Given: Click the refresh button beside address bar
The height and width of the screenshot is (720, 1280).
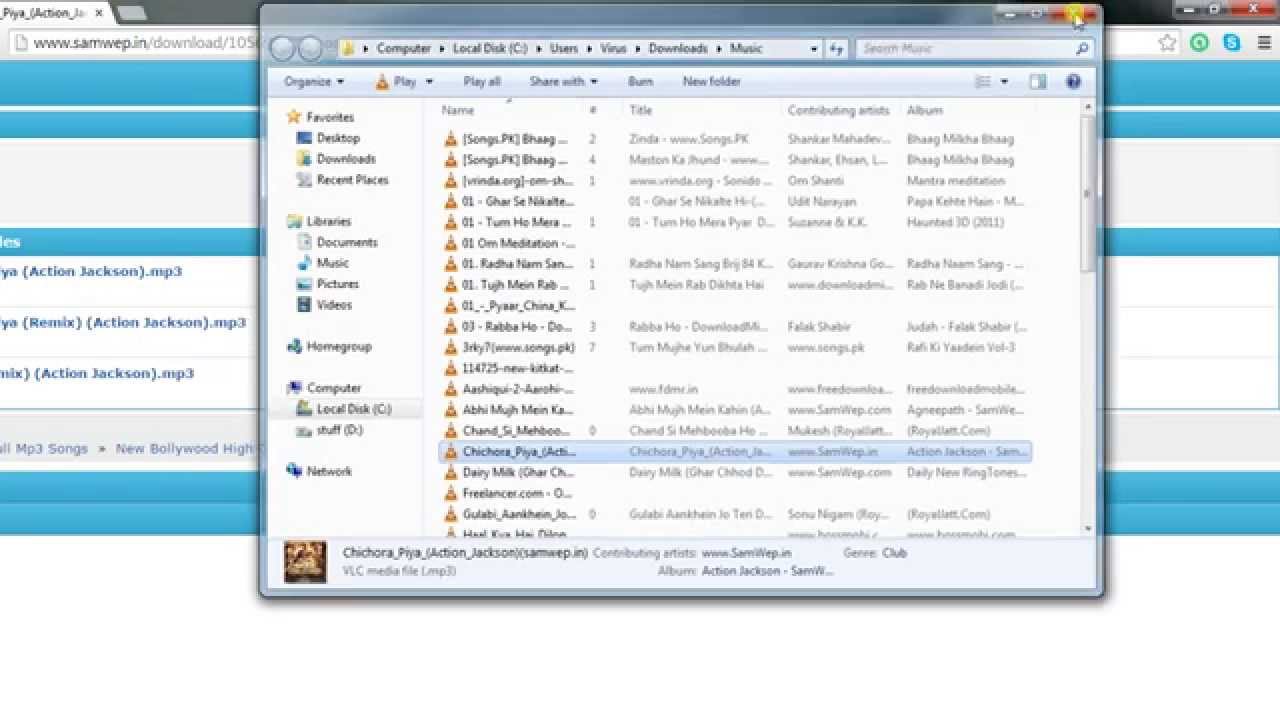Looking at the screenshot, I should 837,48.
